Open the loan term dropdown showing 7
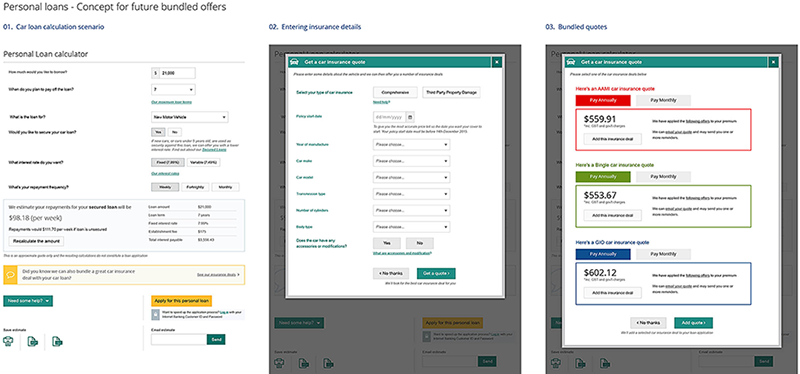800x374 pixels. [x=173, y=89]
